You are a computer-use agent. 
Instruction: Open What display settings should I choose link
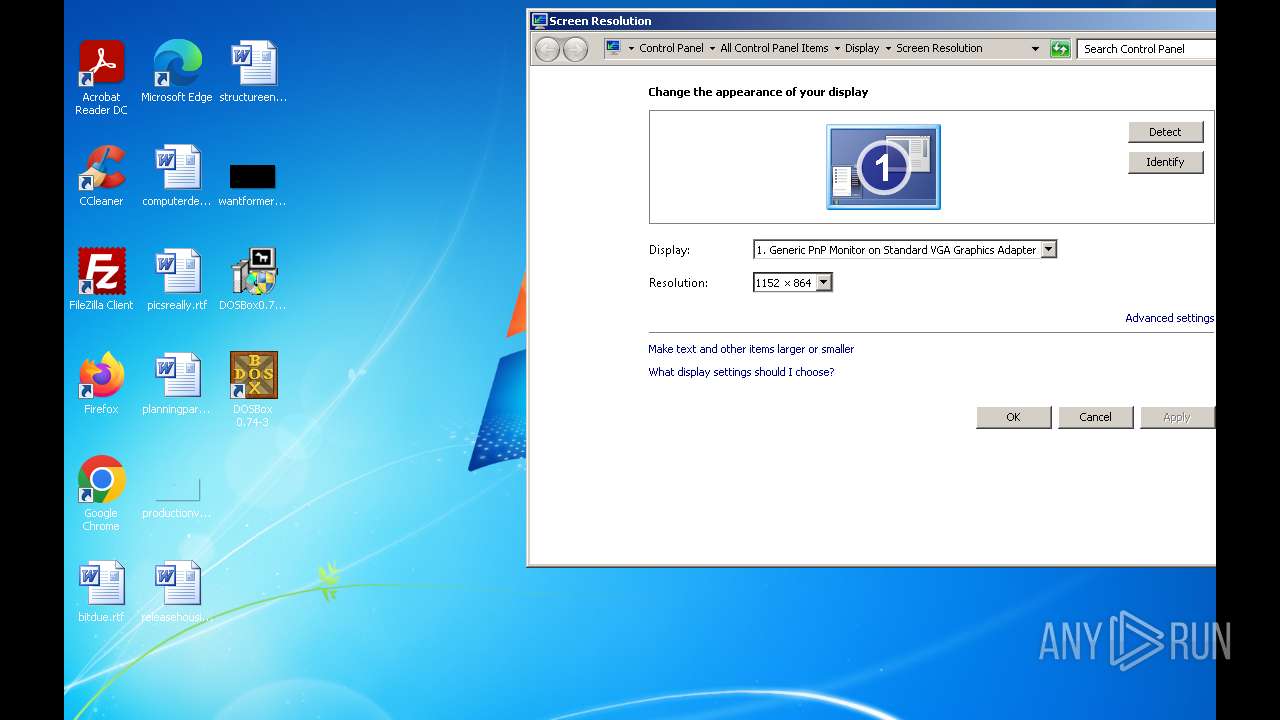[741, 372]
